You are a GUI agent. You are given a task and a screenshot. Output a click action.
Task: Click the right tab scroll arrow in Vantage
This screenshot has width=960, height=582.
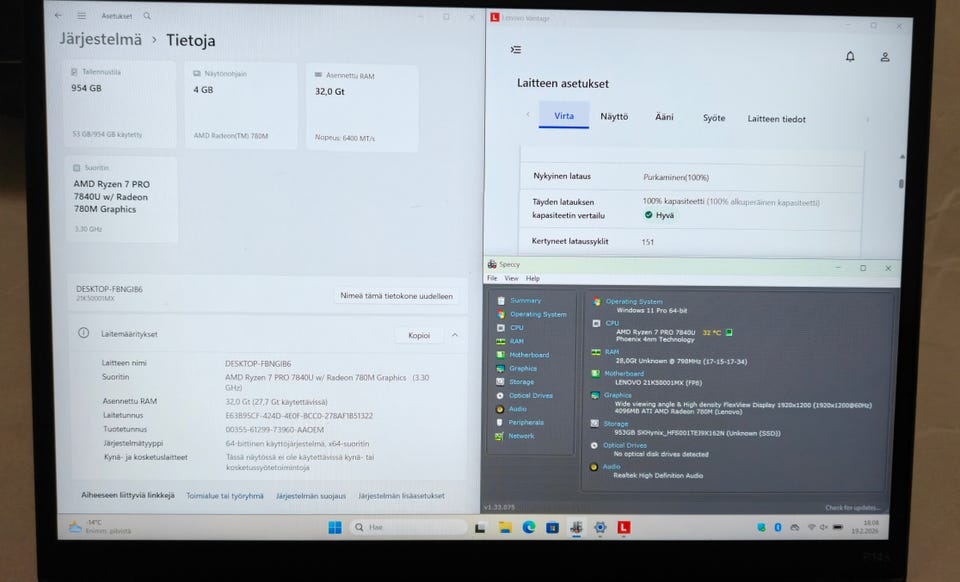click(x=868, y=119)
